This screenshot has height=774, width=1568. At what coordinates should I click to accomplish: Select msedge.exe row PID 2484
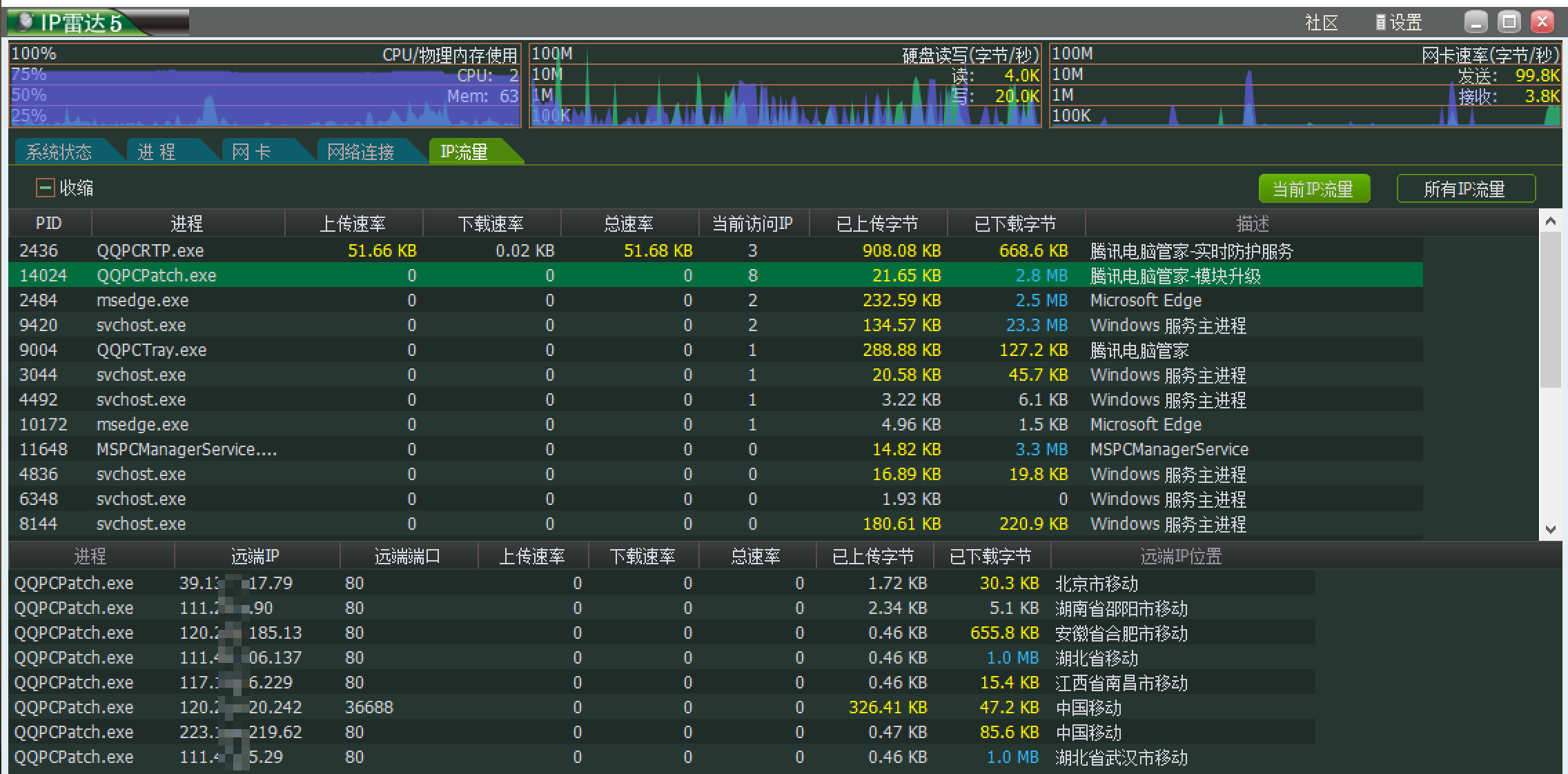tap(716, 300)
